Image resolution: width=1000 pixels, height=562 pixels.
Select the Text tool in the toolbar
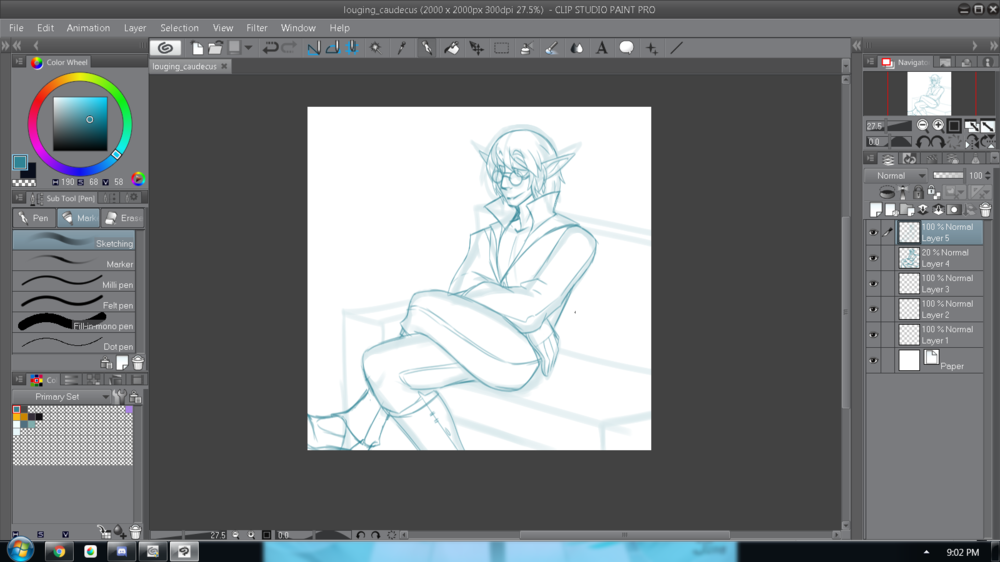tap(602, 48)
